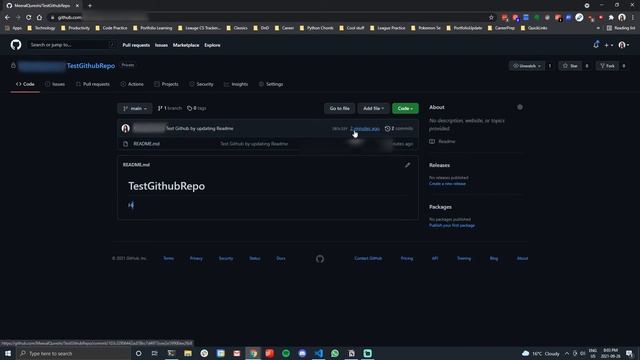The height and width of the screenshot is (360, 640).
Task: Open the About section settings gear
Action: click(x=520, y=107)
